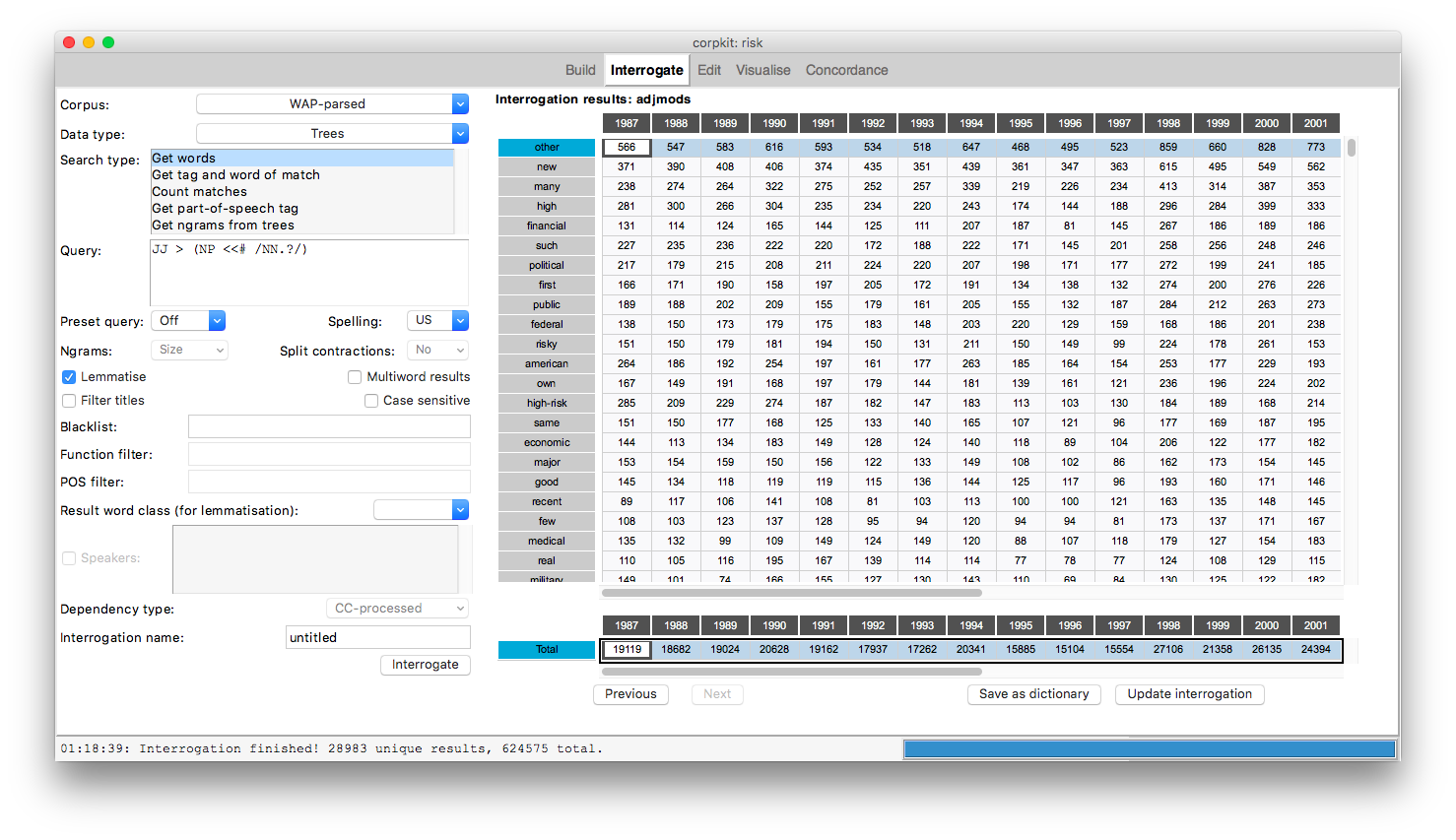The height and width of the screenshot is (840, 1456).
Task: Click the 1994 column header in totals table
Action: pyautogui.click(x=971, y=625)
